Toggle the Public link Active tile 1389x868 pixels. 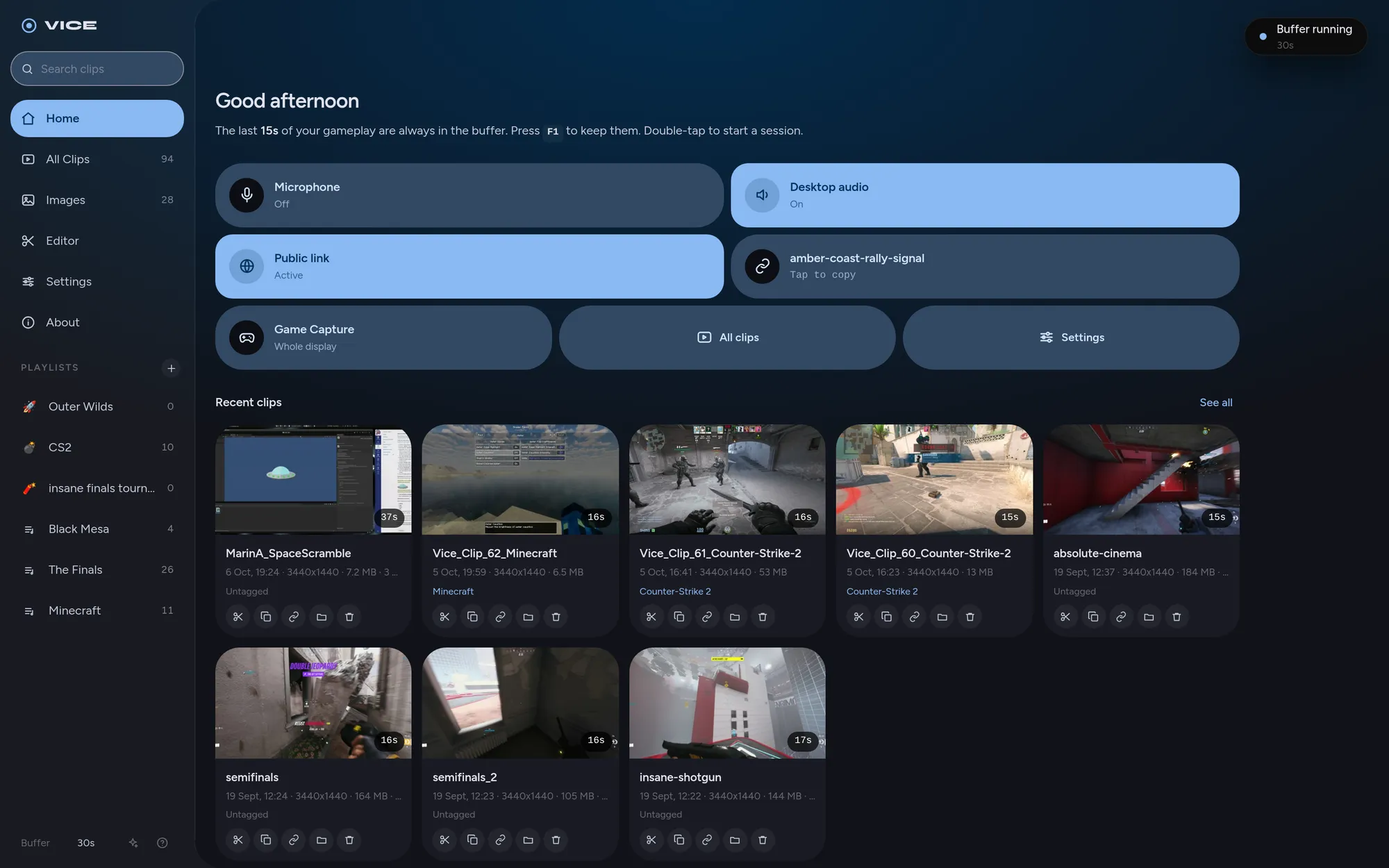click(x=469, y=267)
